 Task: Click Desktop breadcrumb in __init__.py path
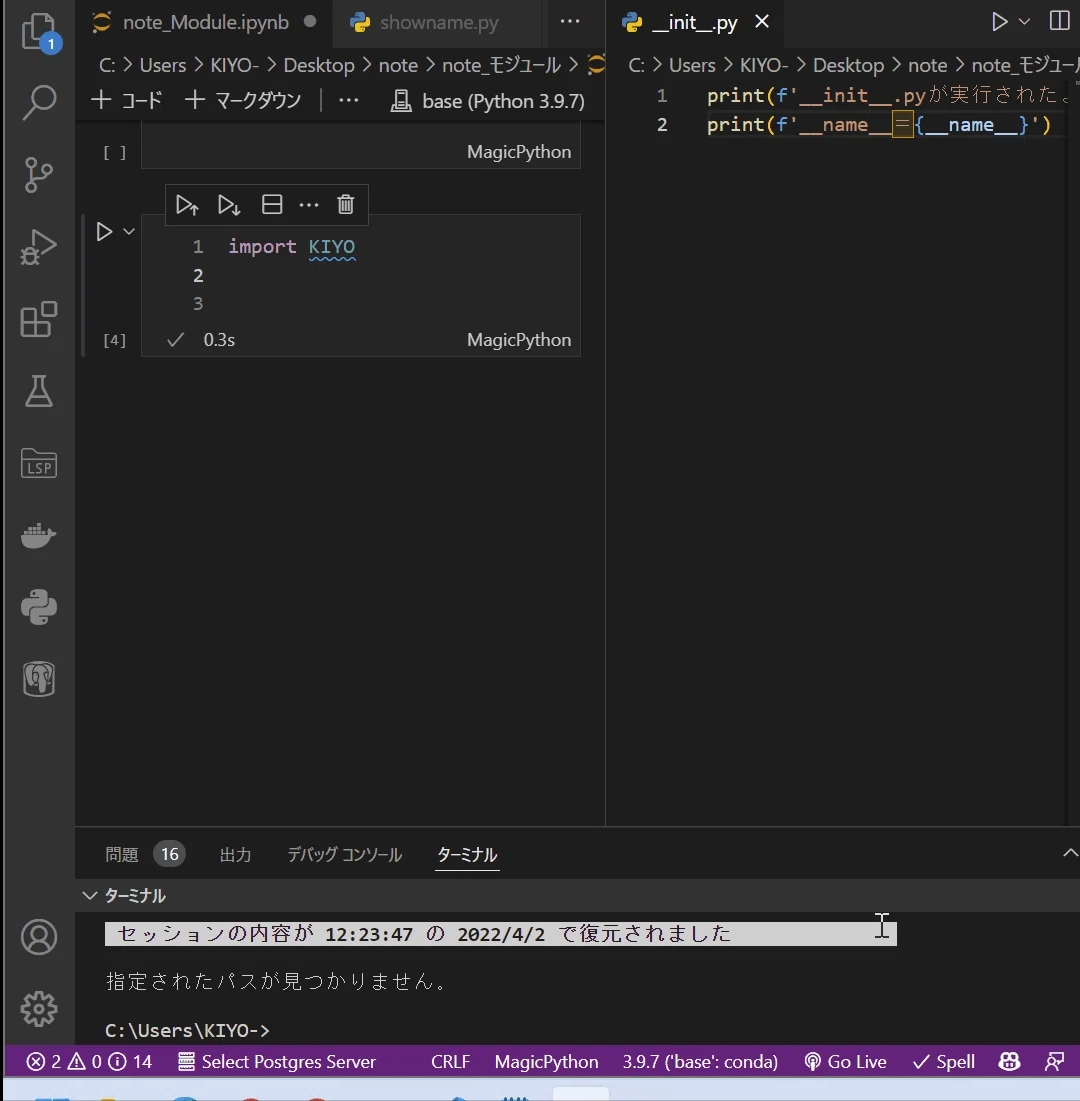click(848, 65)
